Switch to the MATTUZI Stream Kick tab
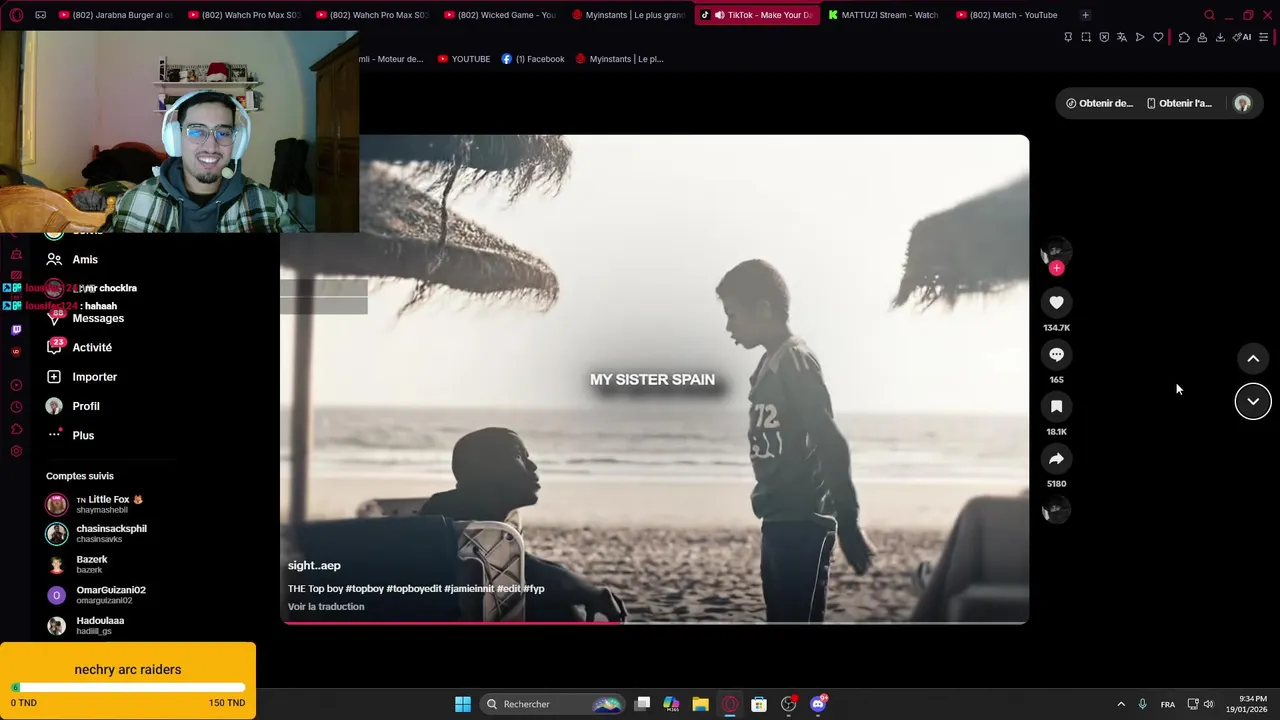This screenshot has height=720, width=1280. (x=883, y=15)
